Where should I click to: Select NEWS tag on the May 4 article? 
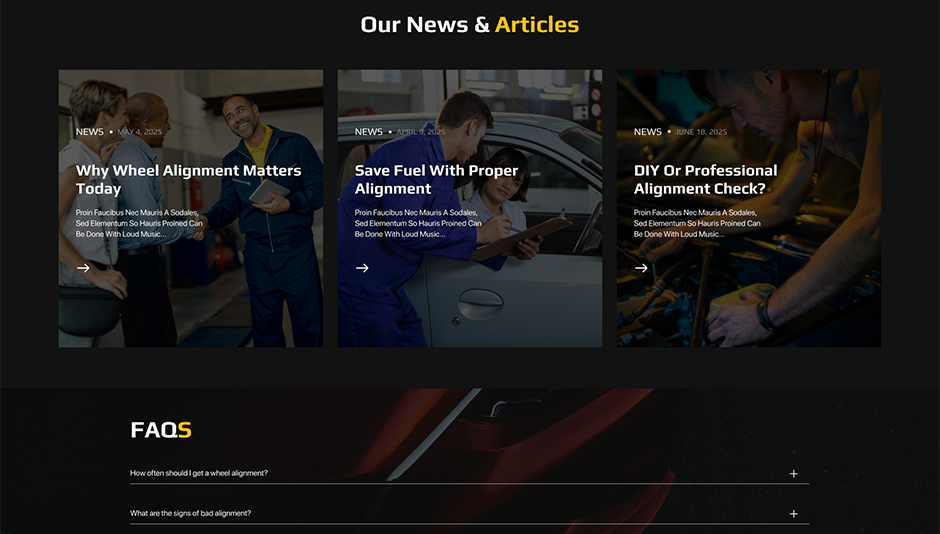89,132
